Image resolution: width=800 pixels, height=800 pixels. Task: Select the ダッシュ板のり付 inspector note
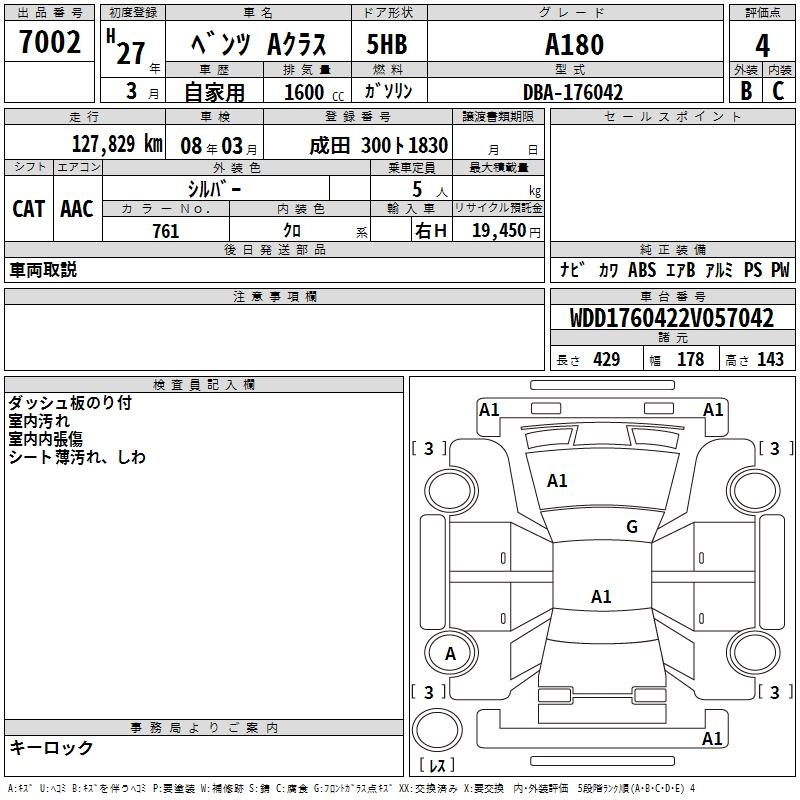(x=69, y=403)
